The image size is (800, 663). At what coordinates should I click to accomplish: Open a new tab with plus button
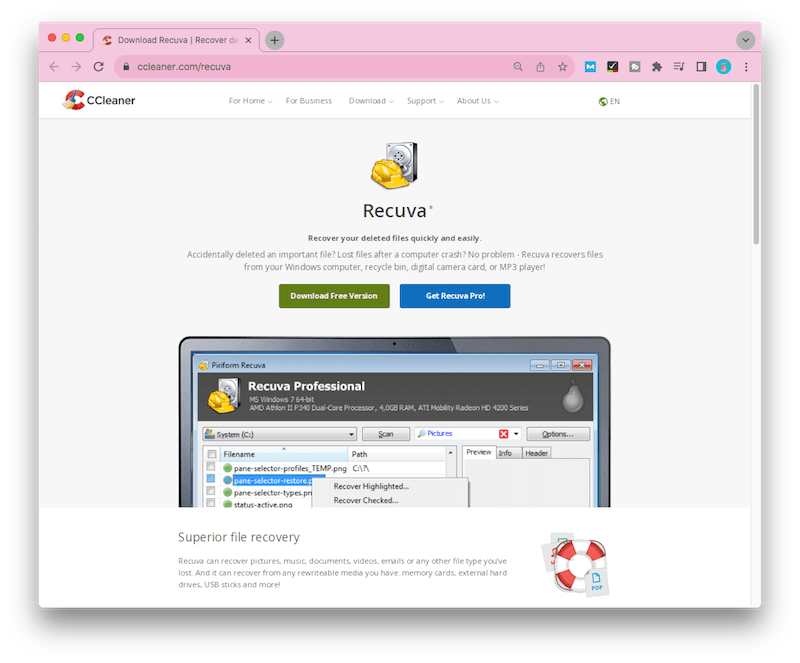coord(274,40)
